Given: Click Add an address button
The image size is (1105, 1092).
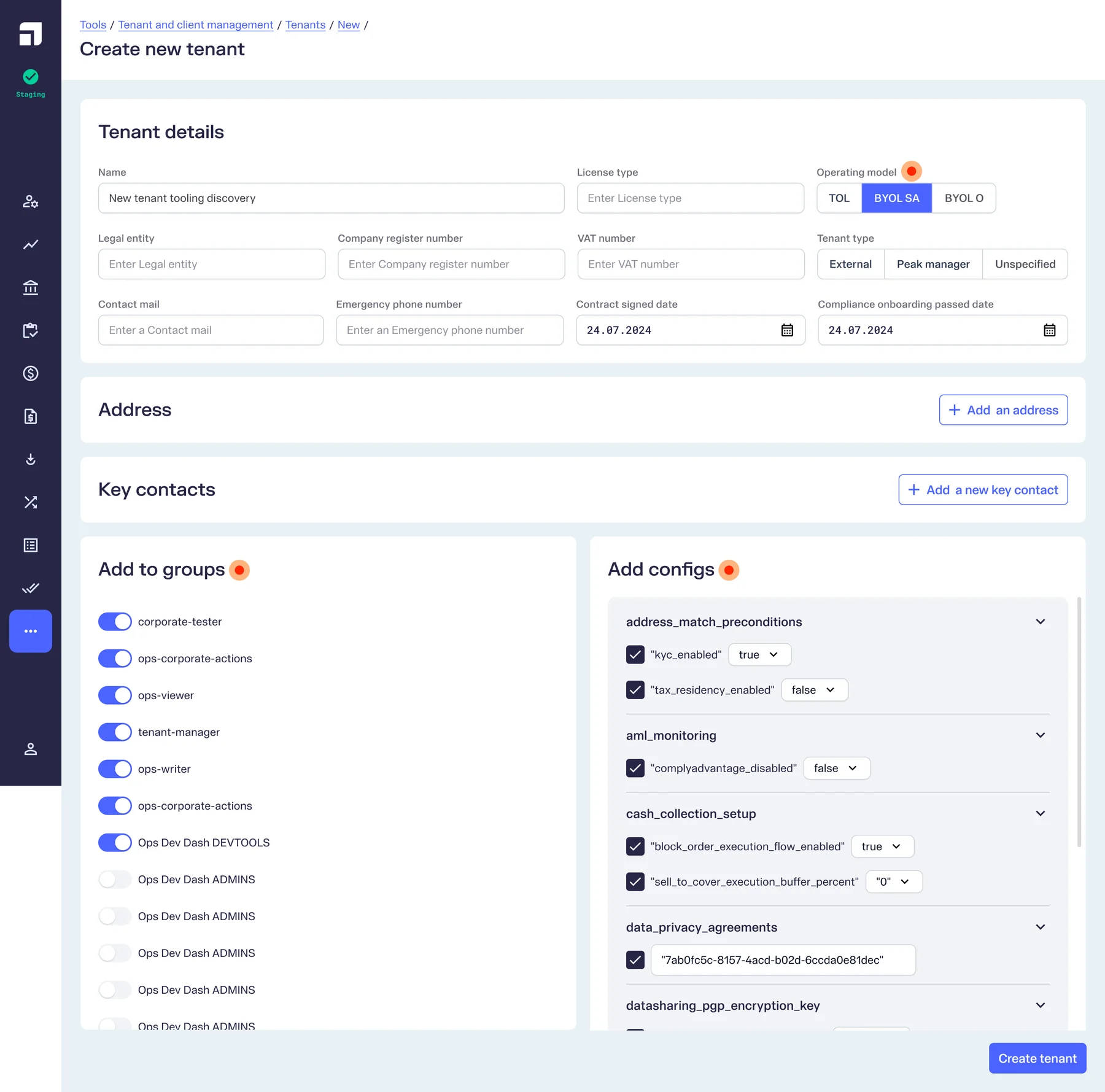Looking at the screenshot, I should (x=1003, y=410).
